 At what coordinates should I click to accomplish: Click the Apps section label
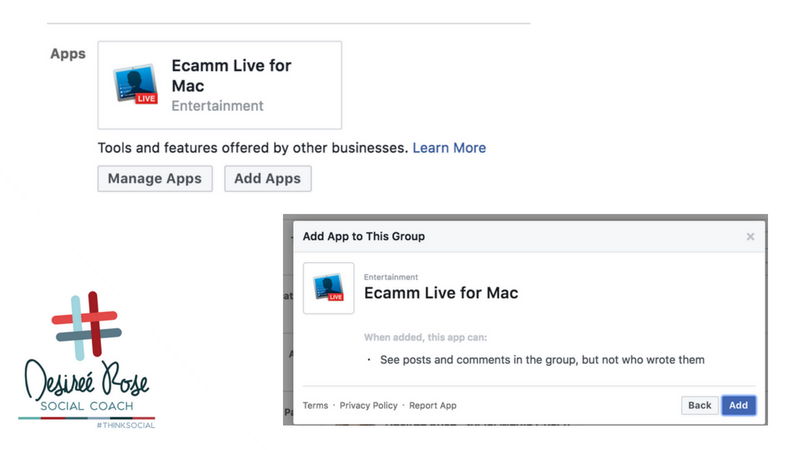coord(68,54)
